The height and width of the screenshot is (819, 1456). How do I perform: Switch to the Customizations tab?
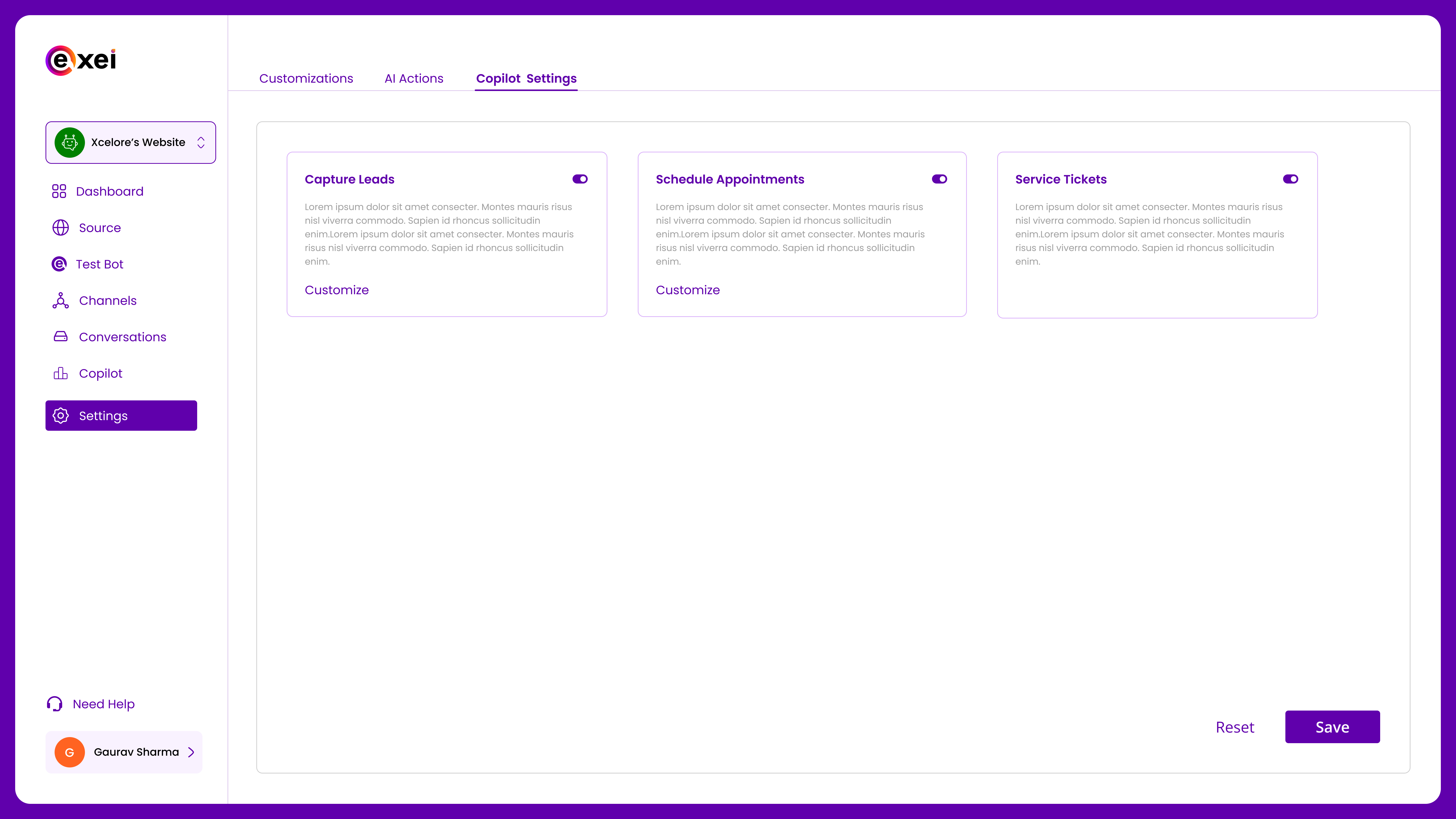pos(306,79)
